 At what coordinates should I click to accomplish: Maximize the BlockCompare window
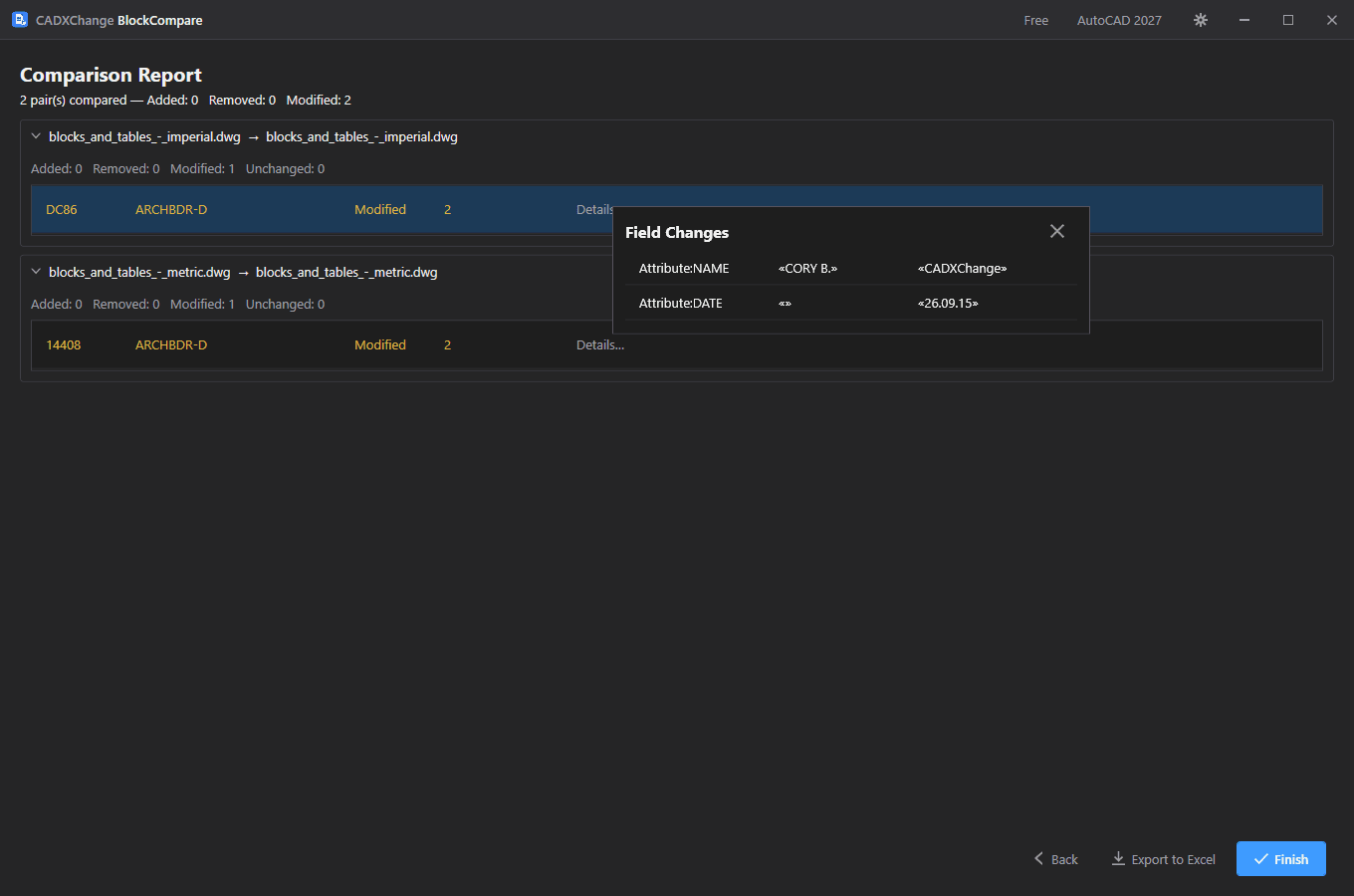[x=1288, y=20]
